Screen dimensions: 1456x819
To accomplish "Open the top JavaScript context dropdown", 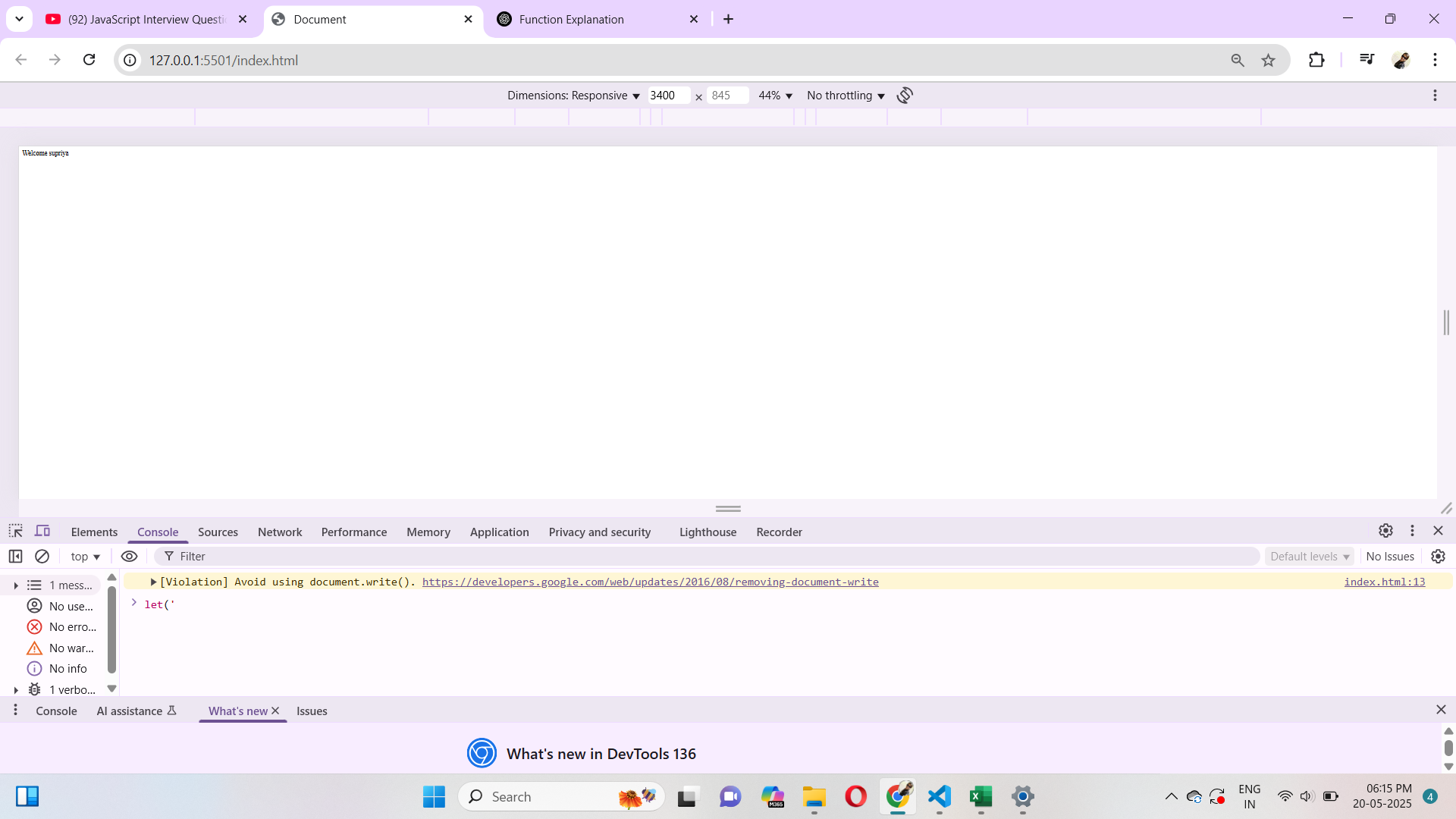I will pos(85,556).
